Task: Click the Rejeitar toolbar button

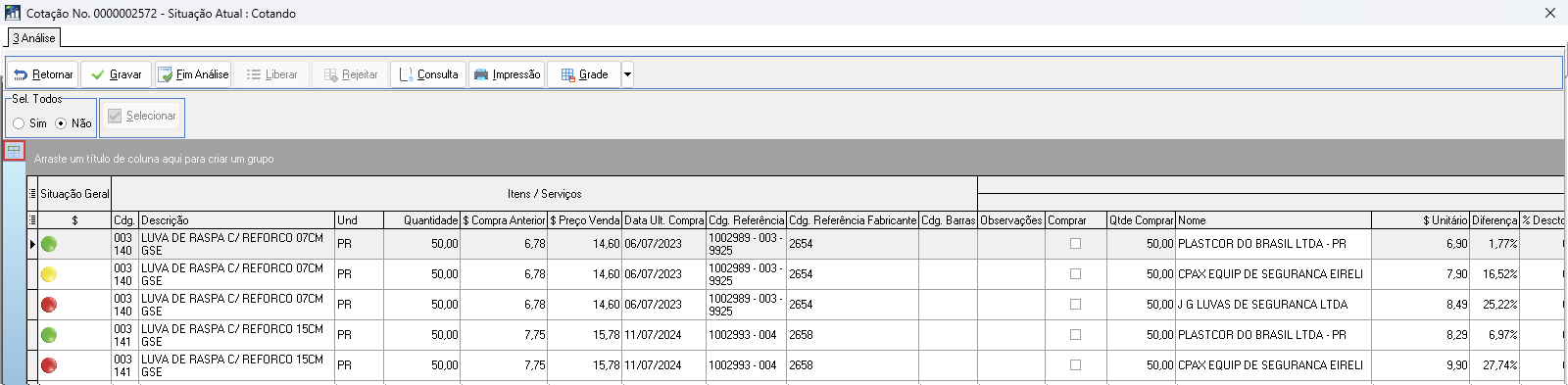Action: pos(350,74)
